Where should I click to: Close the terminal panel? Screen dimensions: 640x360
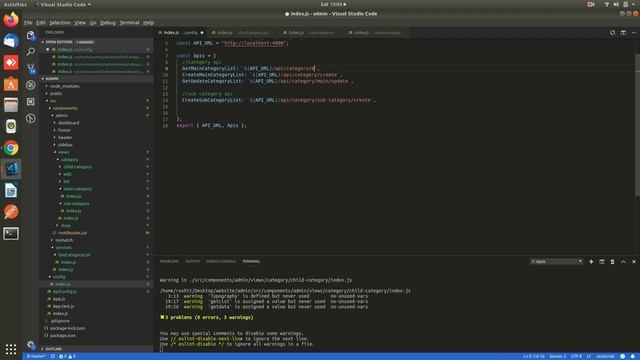click(633, 262)
